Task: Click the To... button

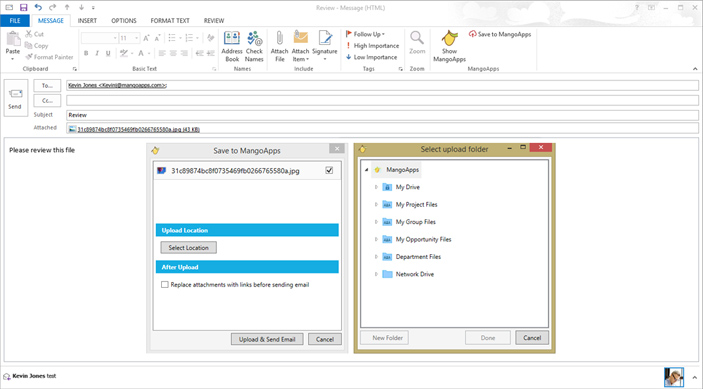Action: [x=47, y=86]
